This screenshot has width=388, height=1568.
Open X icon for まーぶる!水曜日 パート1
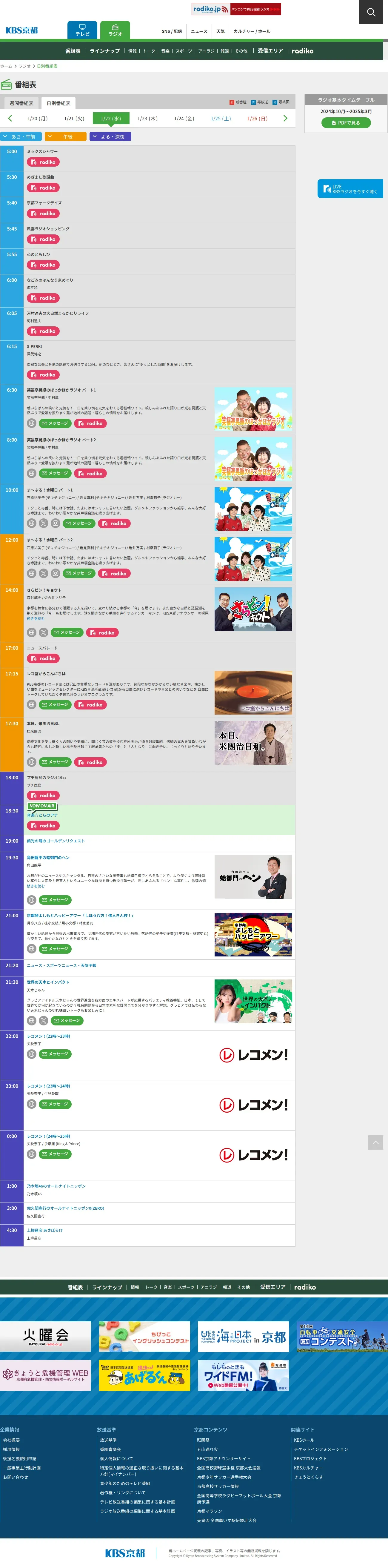44,523
